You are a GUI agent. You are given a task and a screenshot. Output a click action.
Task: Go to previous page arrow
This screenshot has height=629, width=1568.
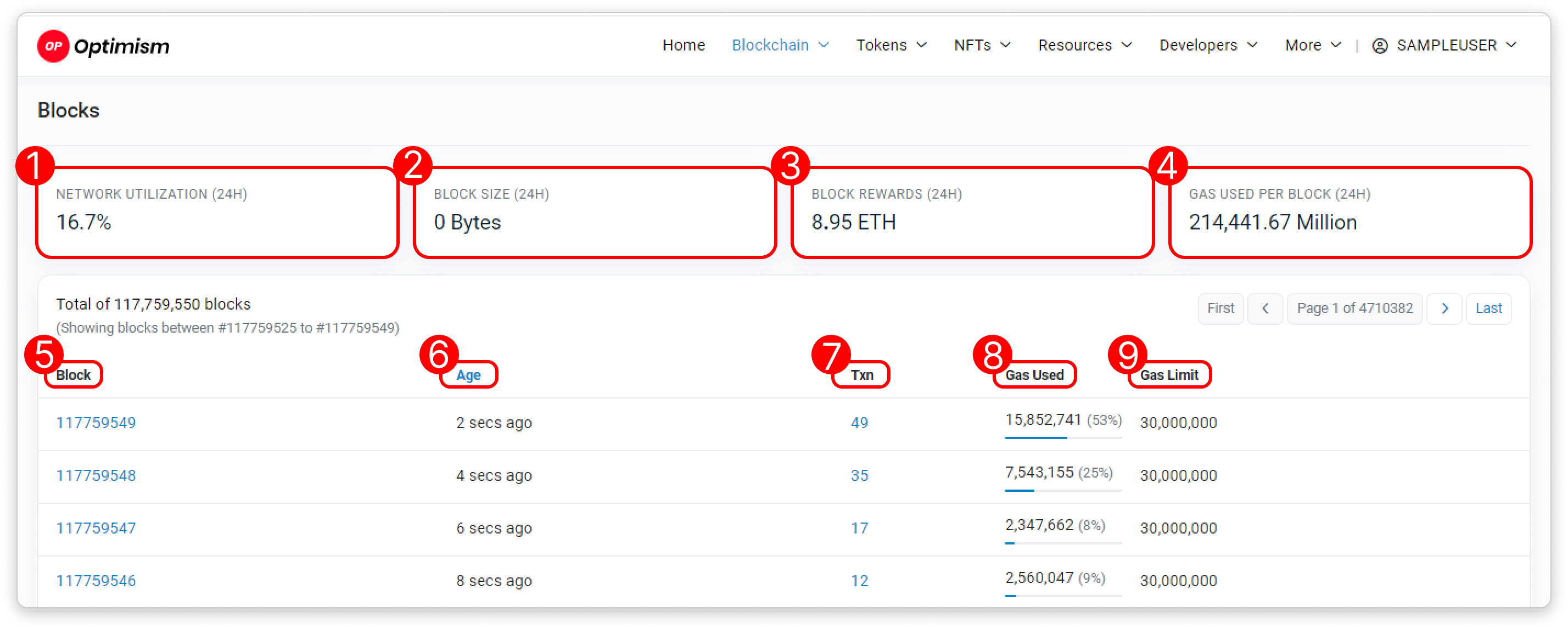[x=1265, y=308]
